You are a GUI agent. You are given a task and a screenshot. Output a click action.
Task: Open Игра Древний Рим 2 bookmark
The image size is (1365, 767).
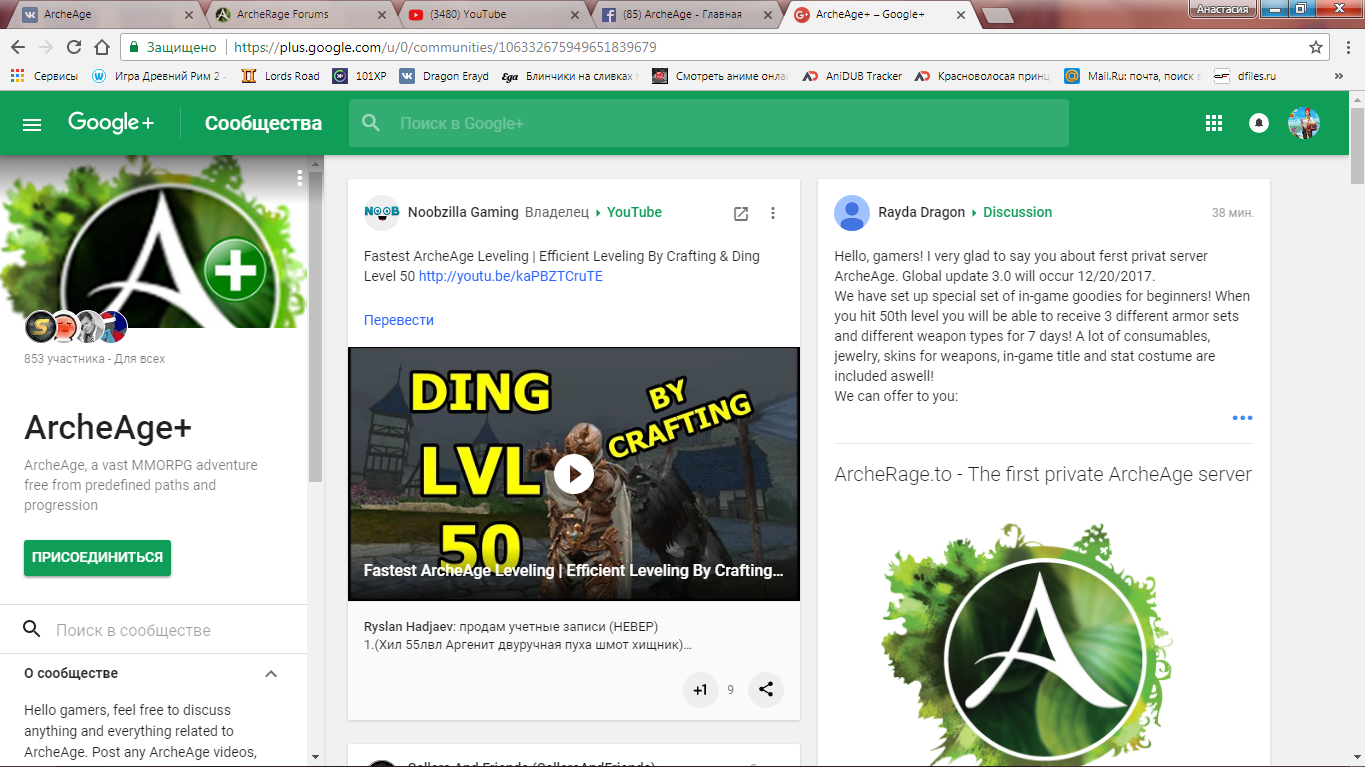point(160,76)
